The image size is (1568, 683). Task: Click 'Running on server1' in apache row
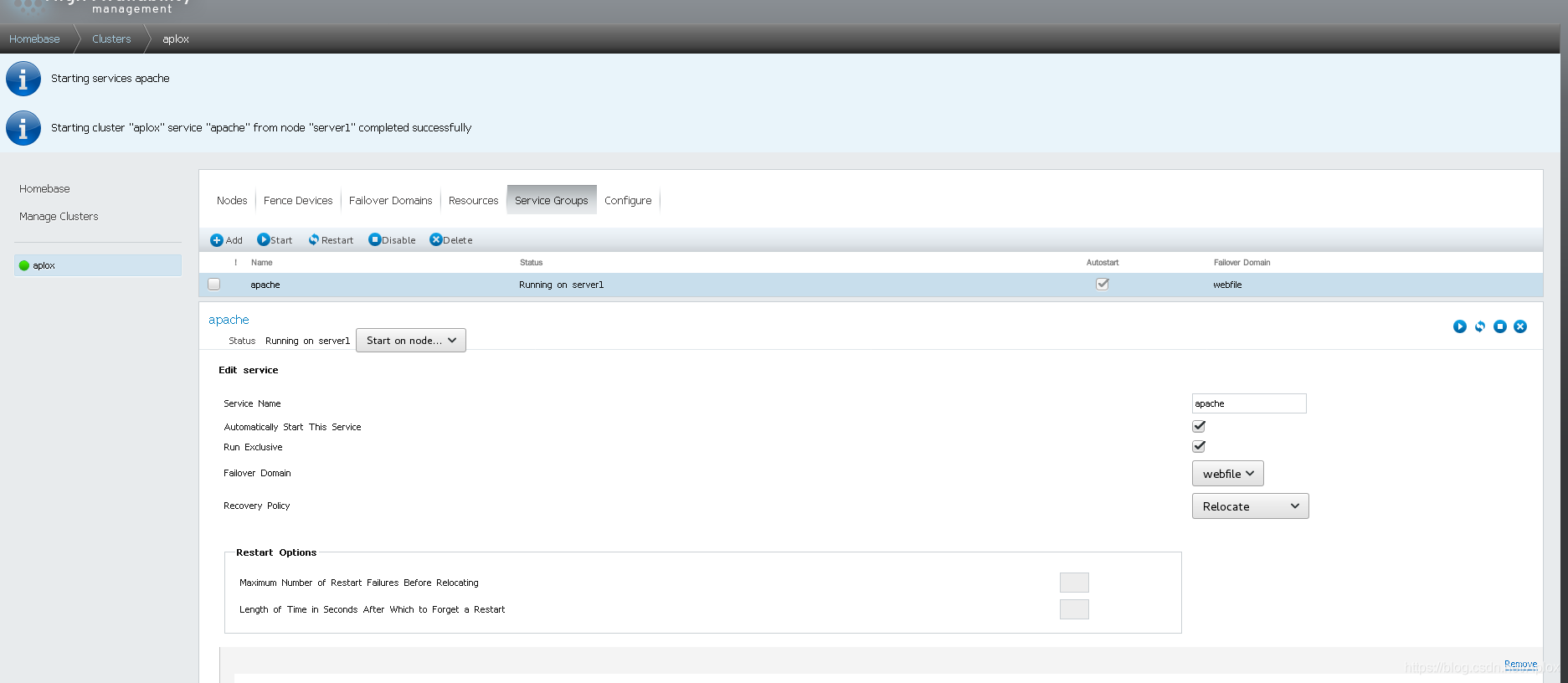click(x=562, y=285)
